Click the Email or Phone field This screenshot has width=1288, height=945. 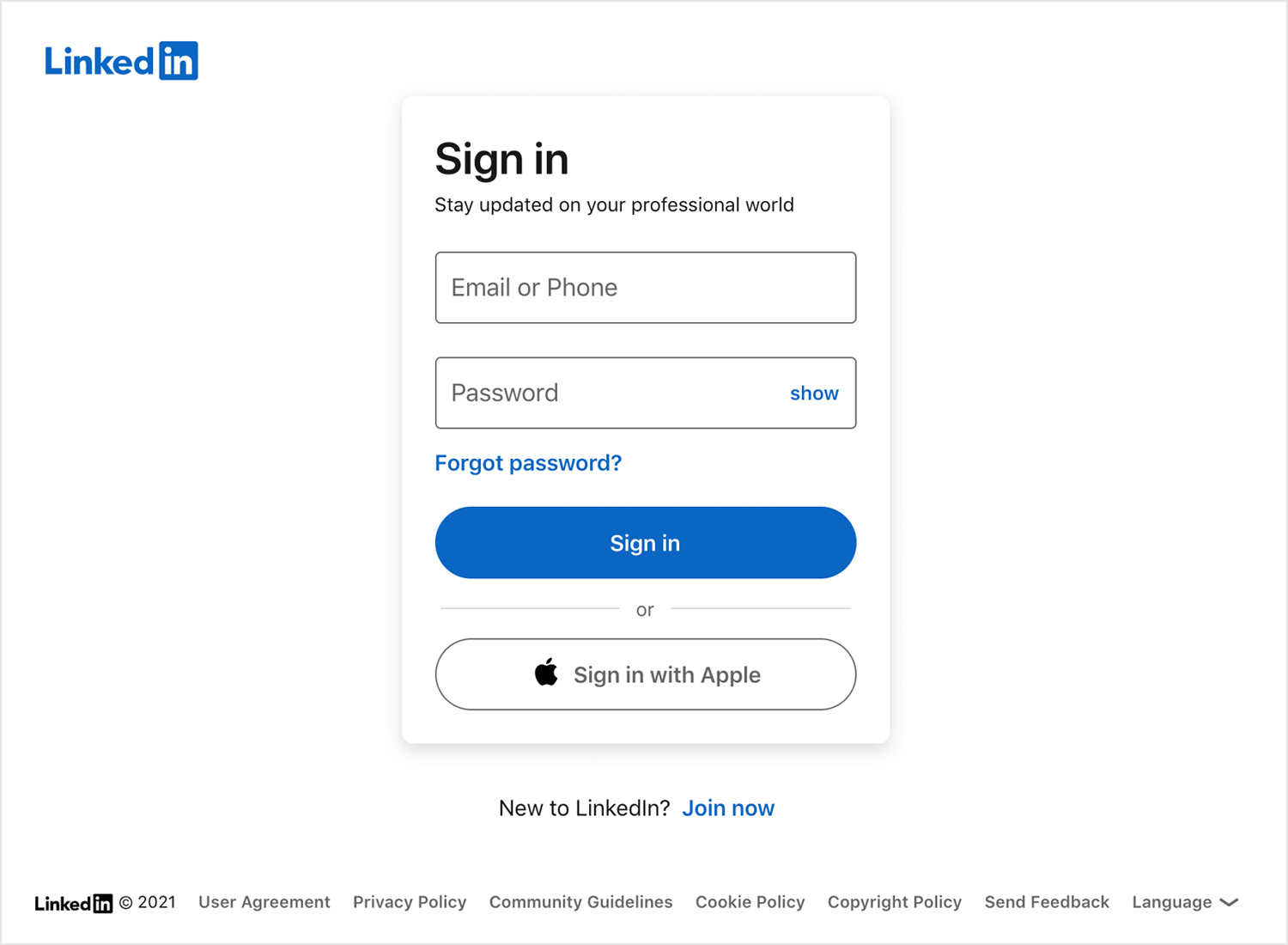coord(645,288)
